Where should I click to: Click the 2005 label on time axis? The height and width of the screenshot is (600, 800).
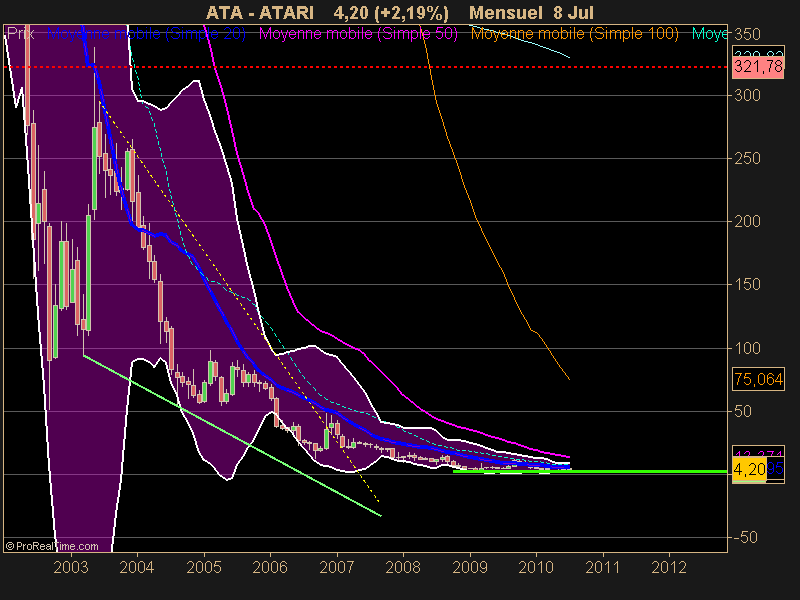[x=204, y=567]
